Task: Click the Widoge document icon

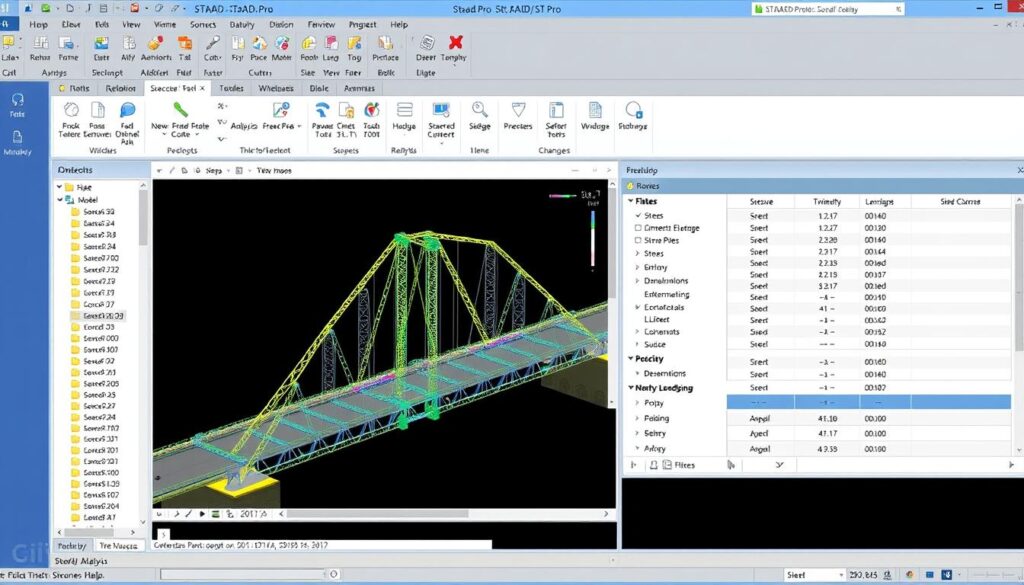Action: pyautogui.click(x=595, y=110)
